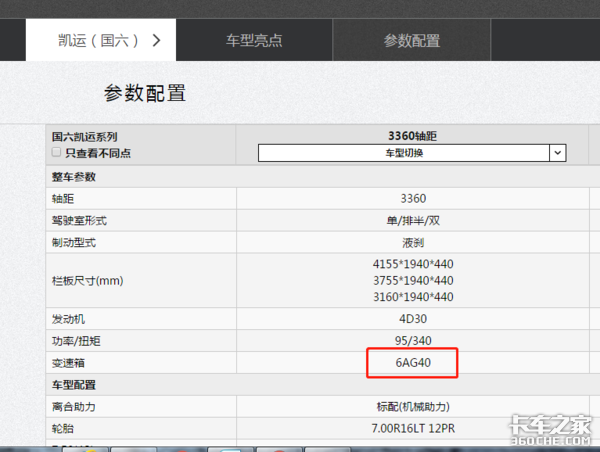Open the 车型切换 dropdown
Image resolution: width=600 pixels, height=452 pixels.
412,153
